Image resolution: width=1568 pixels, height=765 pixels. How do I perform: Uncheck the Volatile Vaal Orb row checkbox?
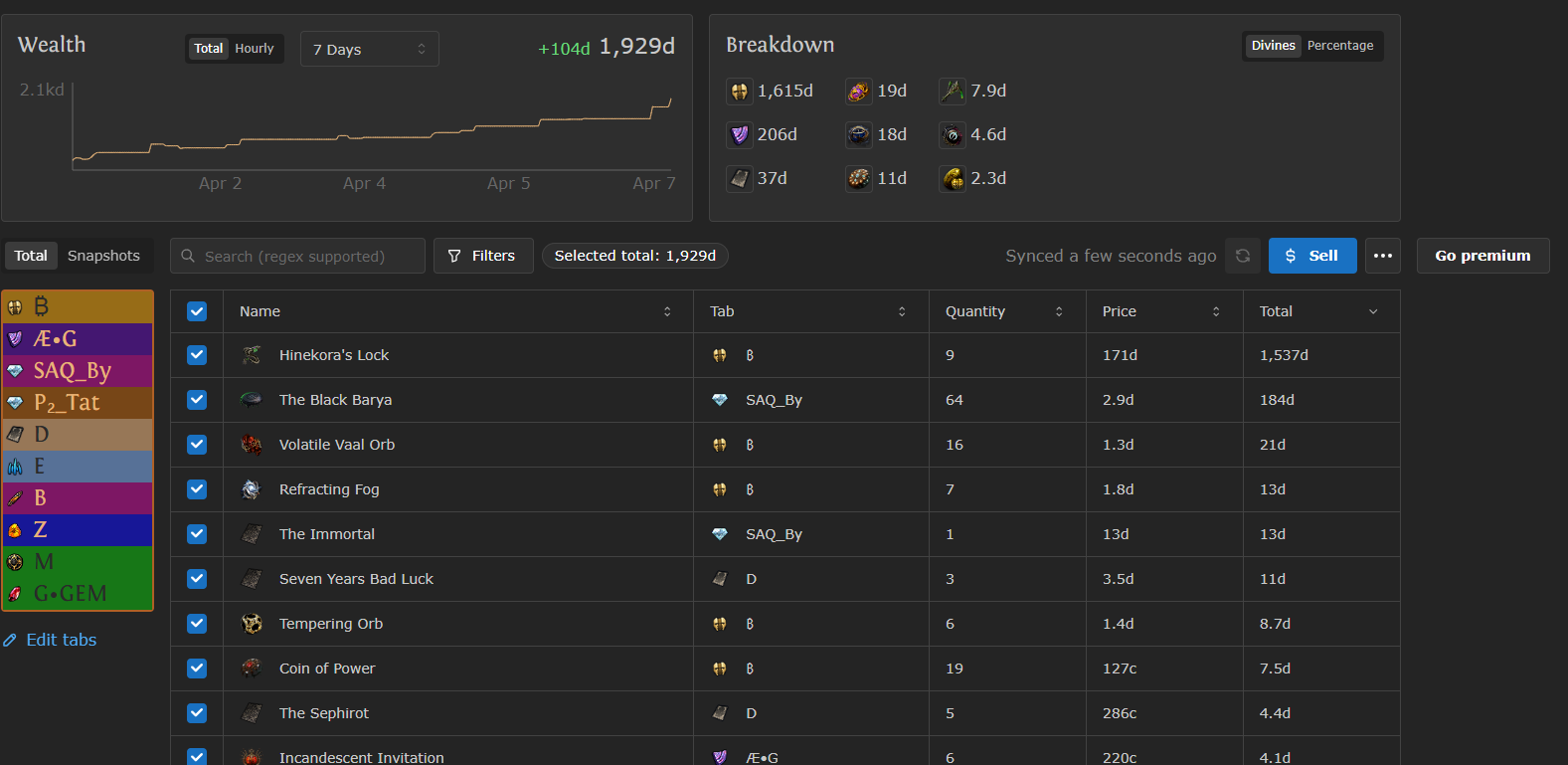click(x=197, y=445)
